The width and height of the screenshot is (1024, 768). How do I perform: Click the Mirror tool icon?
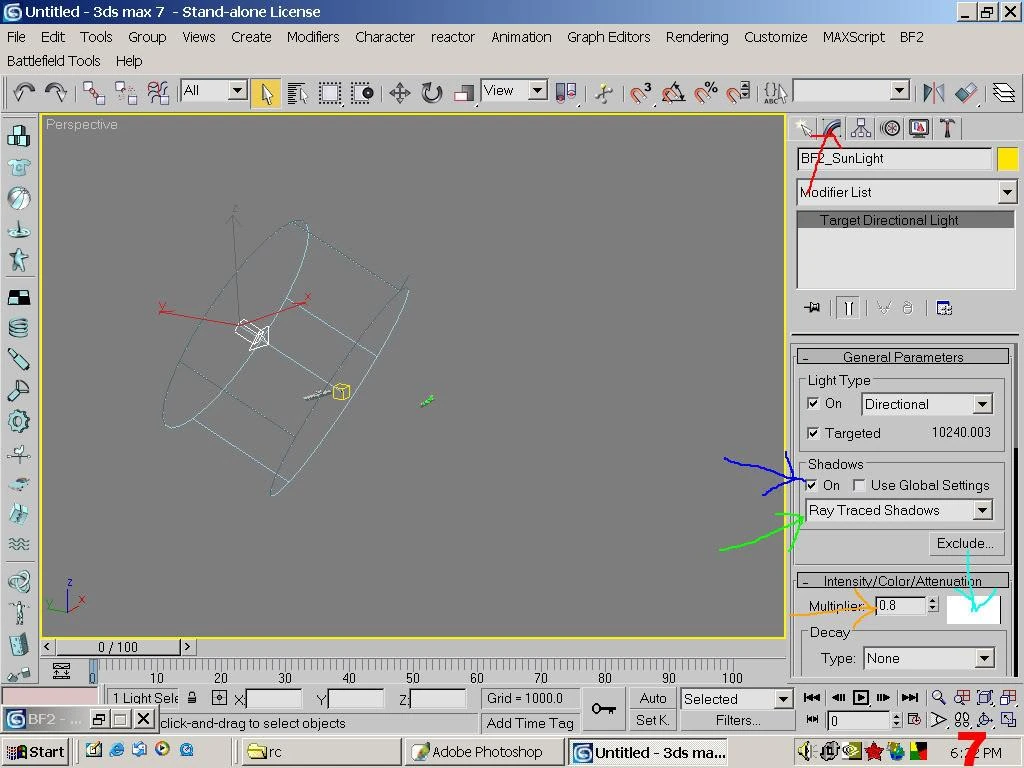tap(934, 93)
